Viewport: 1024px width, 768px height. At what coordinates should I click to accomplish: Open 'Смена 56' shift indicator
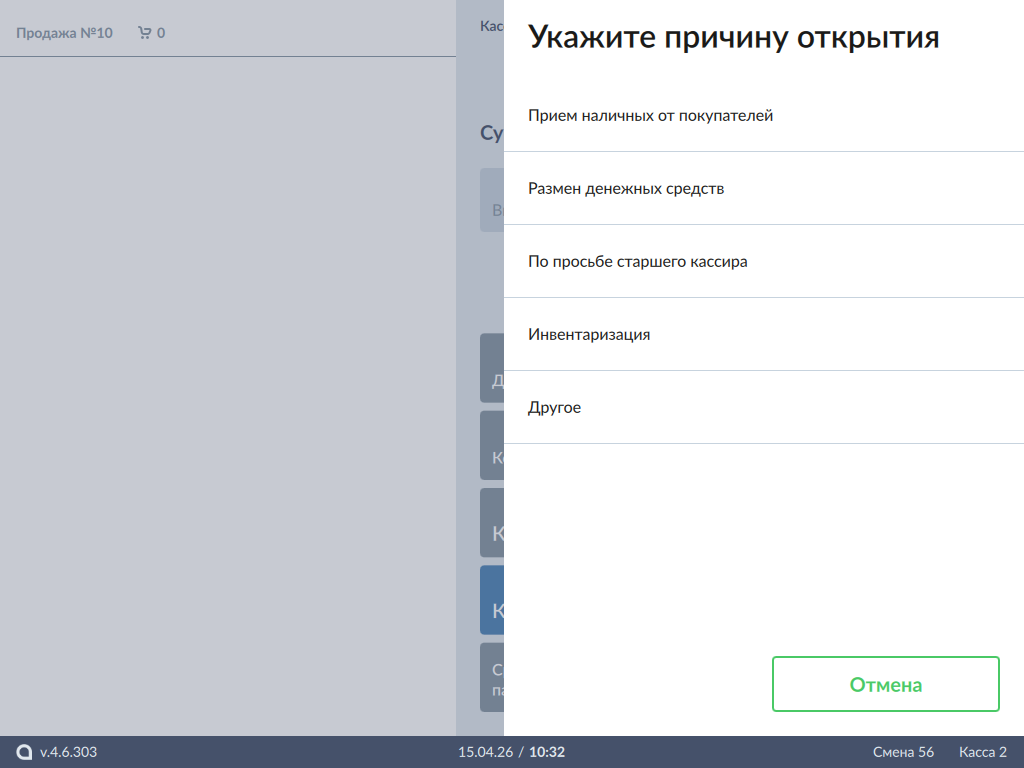coord(903,752)
